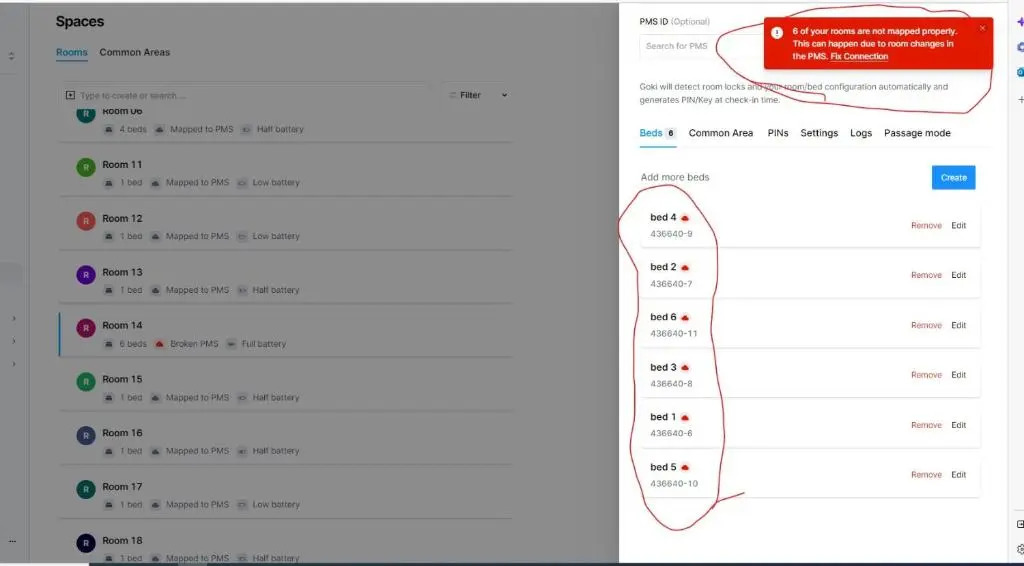Click the Room 11 green avatar icon
1024x566 pixels.
(85, 166)
